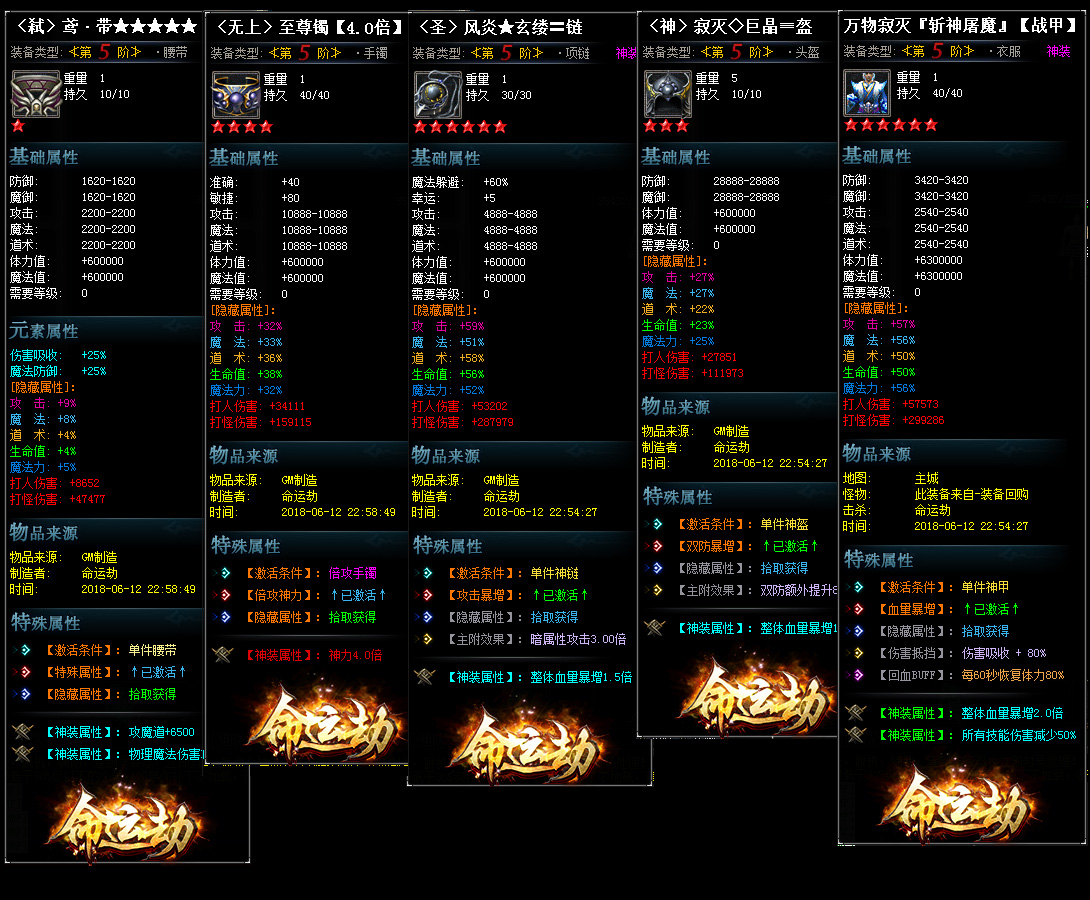Click the 元素属性 section header
Screen dimensions: 1090x900
coord(44,331)
